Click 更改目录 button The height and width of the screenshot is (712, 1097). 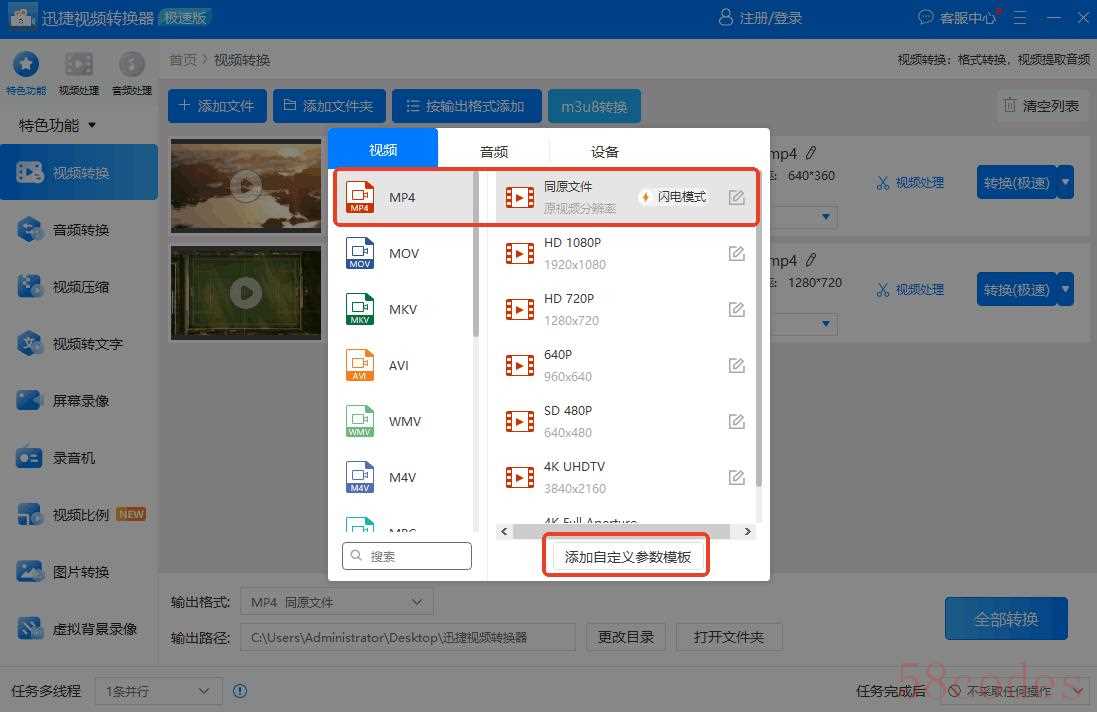[x=626, y=637]
